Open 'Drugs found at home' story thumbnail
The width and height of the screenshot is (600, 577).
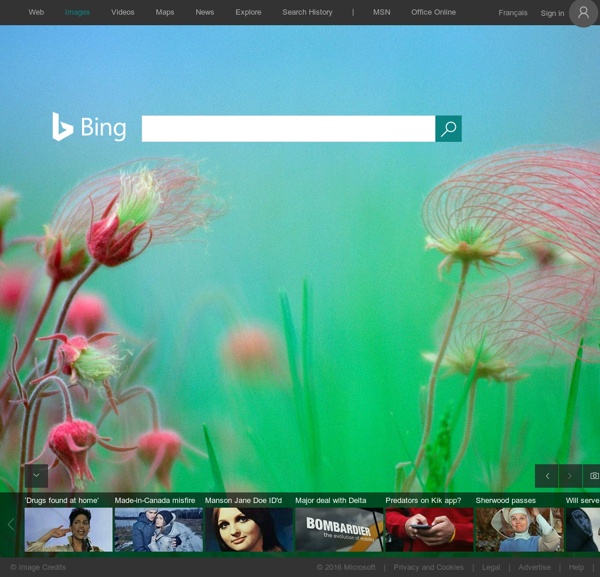(68, 530)
